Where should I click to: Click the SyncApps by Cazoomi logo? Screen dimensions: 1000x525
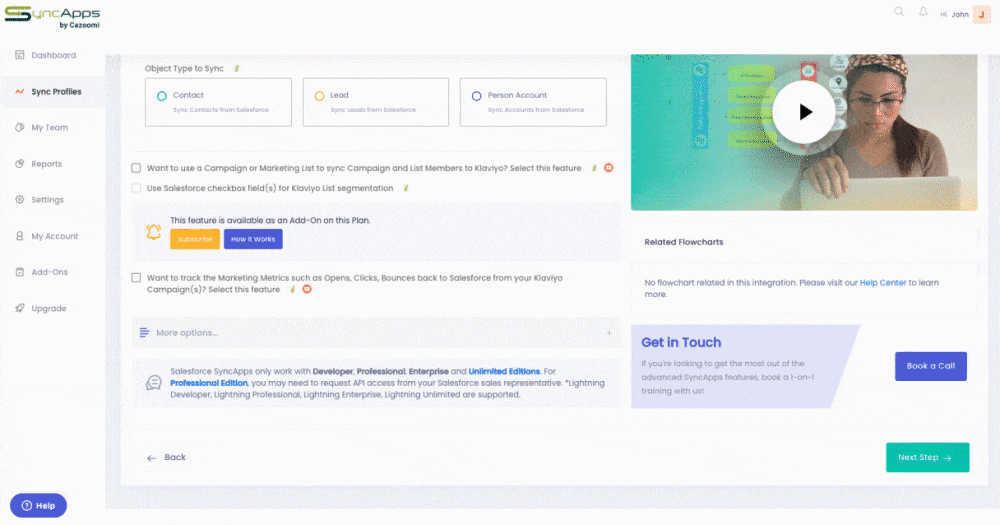[52, 17]
